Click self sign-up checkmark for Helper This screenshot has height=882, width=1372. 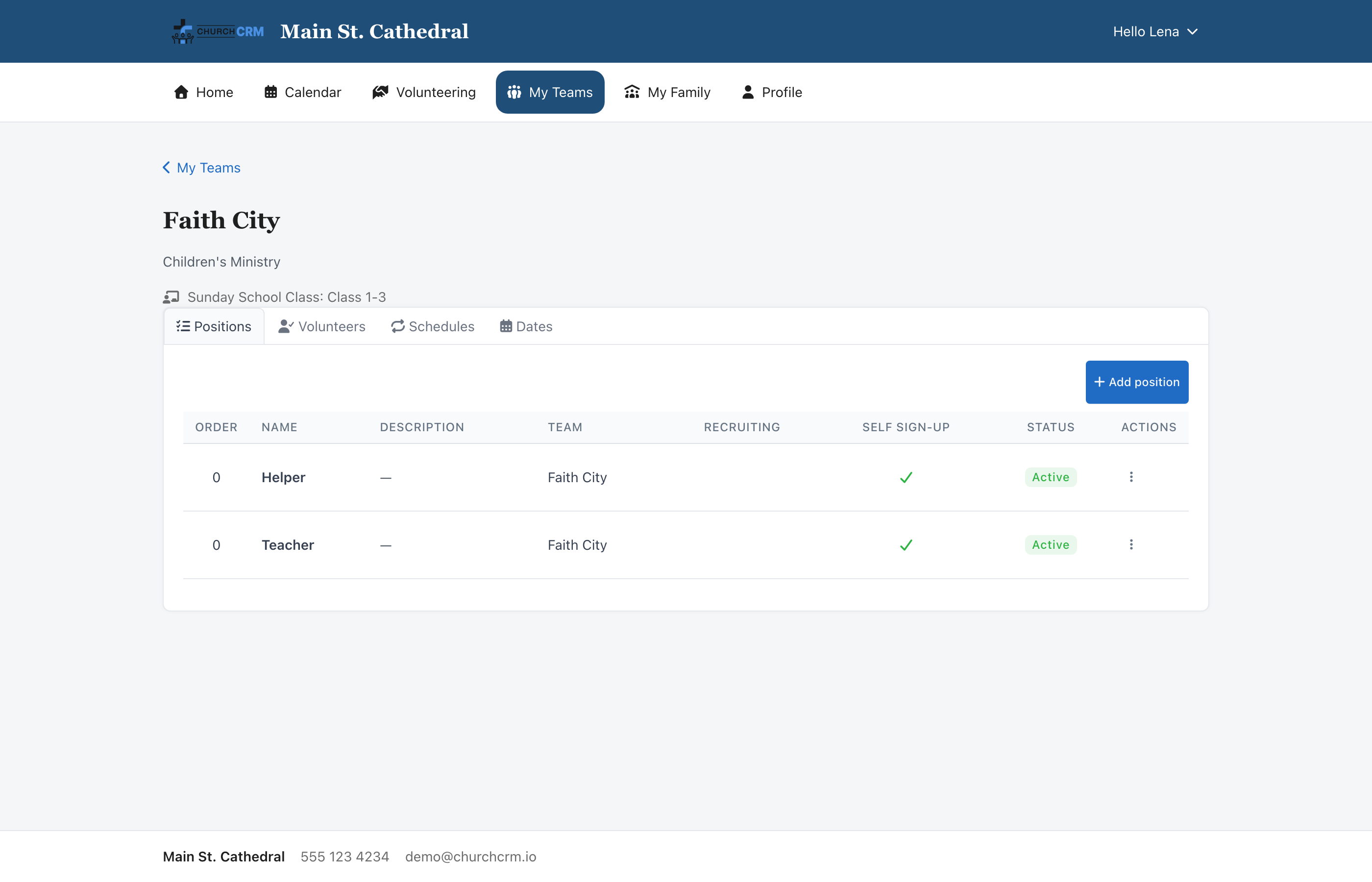coord(906,477)
